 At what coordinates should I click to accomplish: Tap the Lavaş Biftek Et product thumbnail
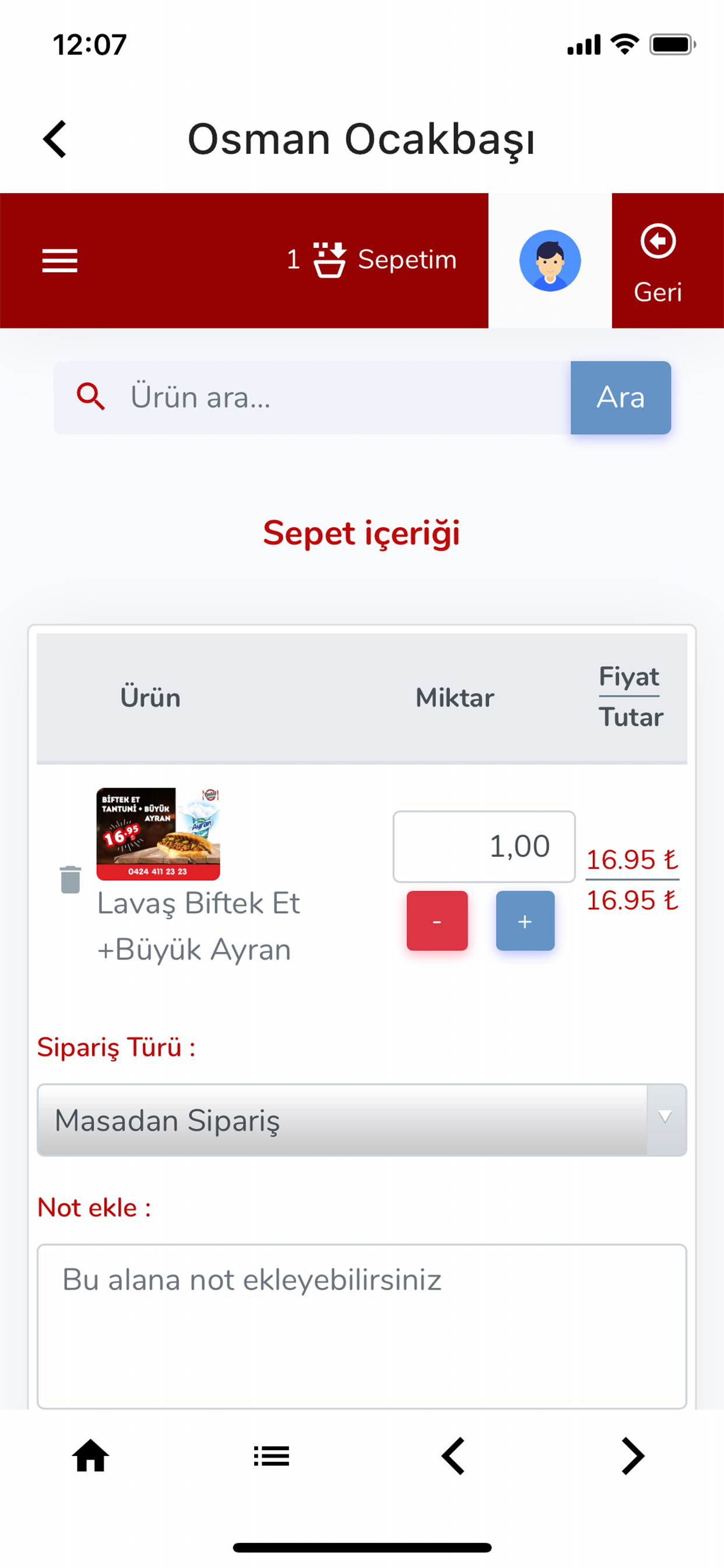(x=158, y=834)
